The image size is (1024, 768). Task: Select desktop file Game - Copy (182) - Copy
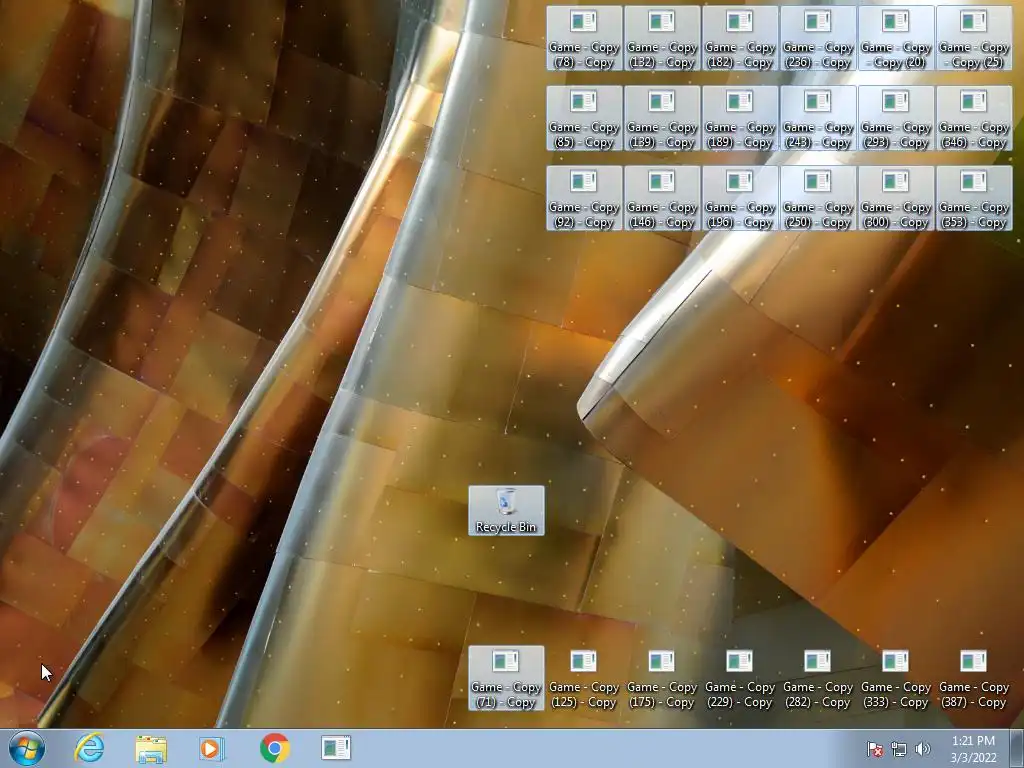pyautogui.click(x=740, y=38)
